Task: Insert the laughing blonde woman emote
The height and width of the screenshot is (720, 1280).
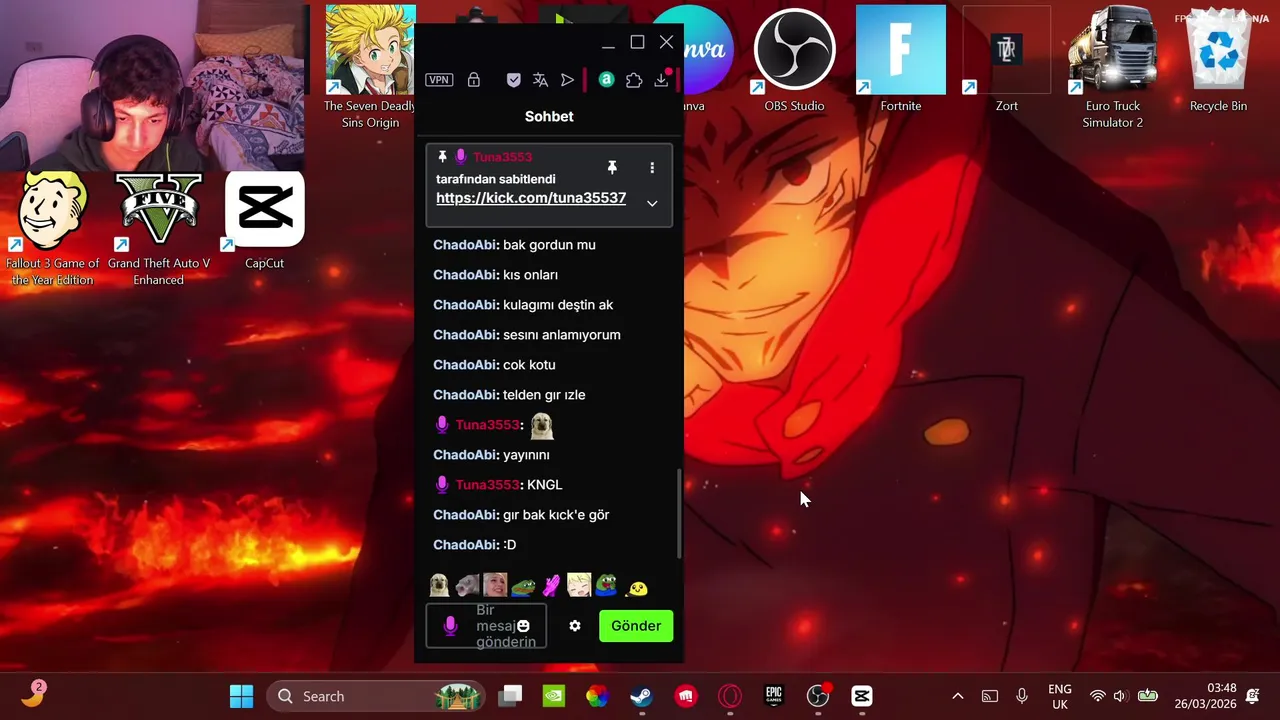Action: tap(495, 585)
